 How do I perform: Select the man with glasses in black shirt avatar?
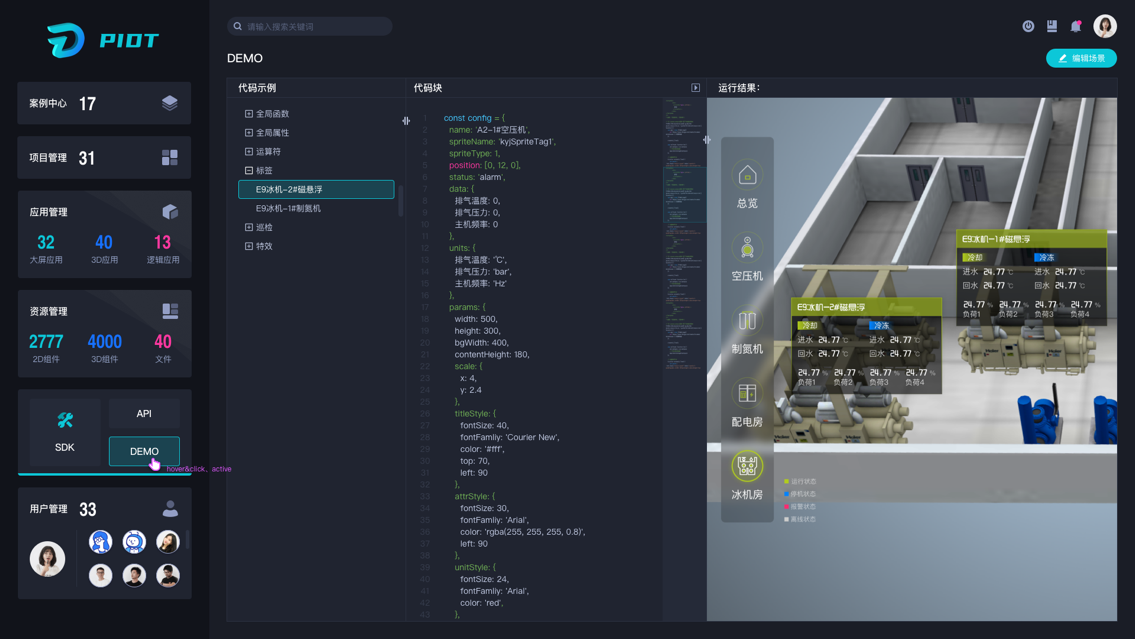pos(168,575)
